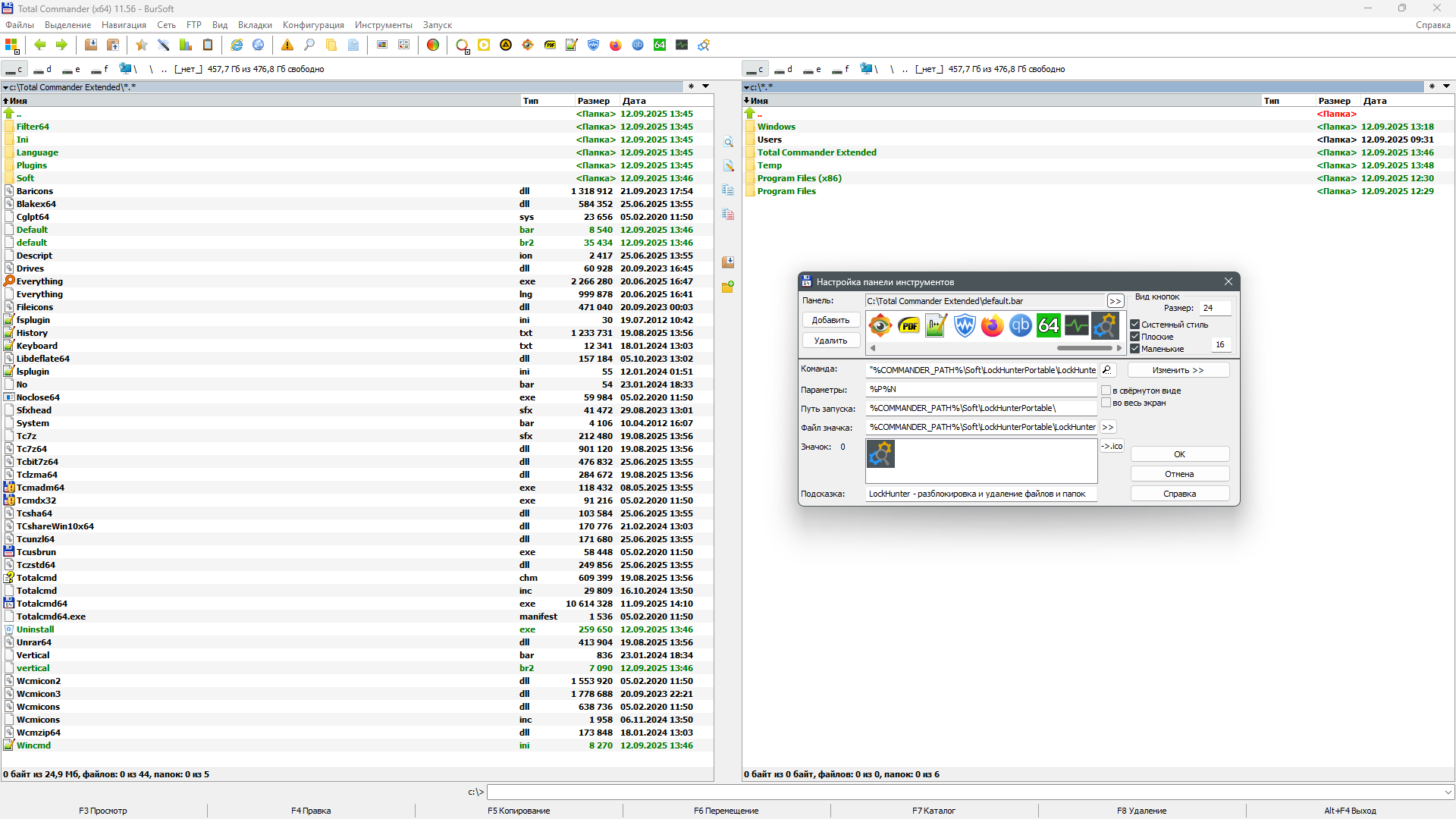Select Totalcmd64 exe file in left panel
The image size is (1456, 819).
pos(358,604)
